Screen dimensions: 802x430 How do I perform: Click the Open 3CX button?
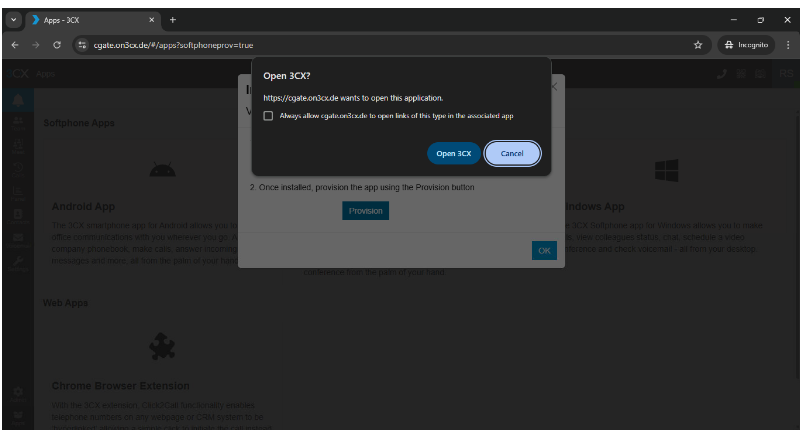454,153
